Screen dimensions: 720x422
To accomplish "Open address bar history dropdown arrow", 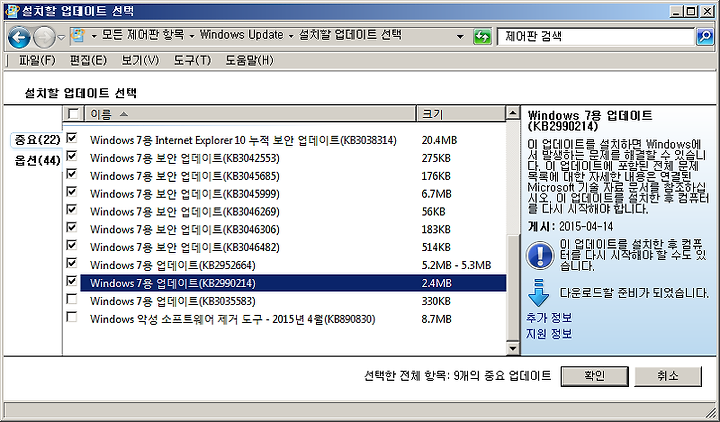I will 460,37.
